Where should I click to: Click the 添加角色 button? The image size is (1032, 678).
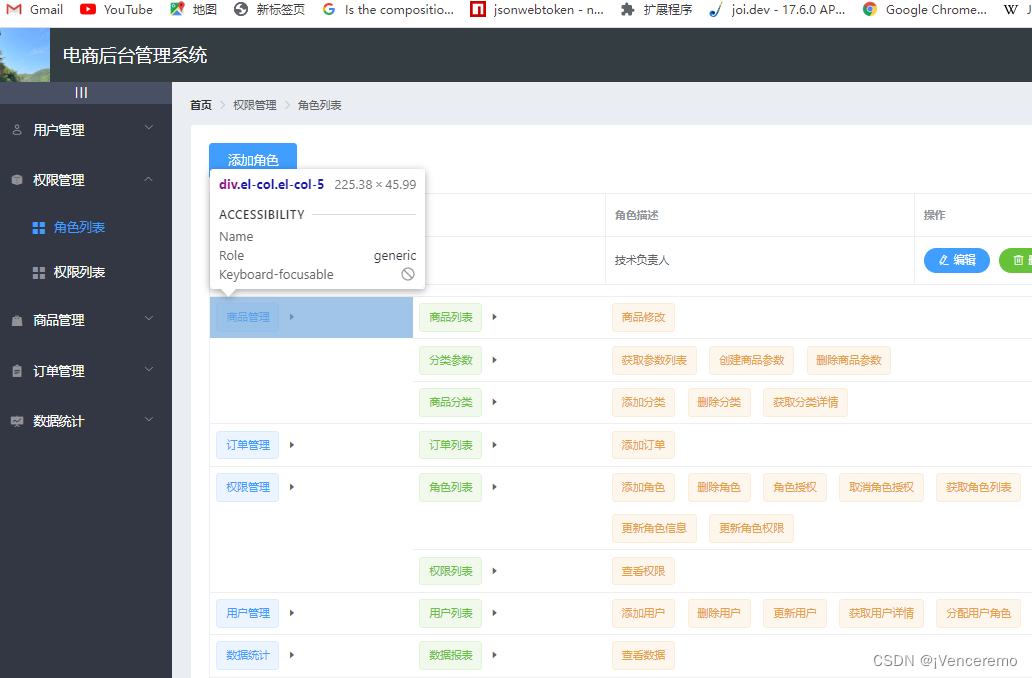252,158
